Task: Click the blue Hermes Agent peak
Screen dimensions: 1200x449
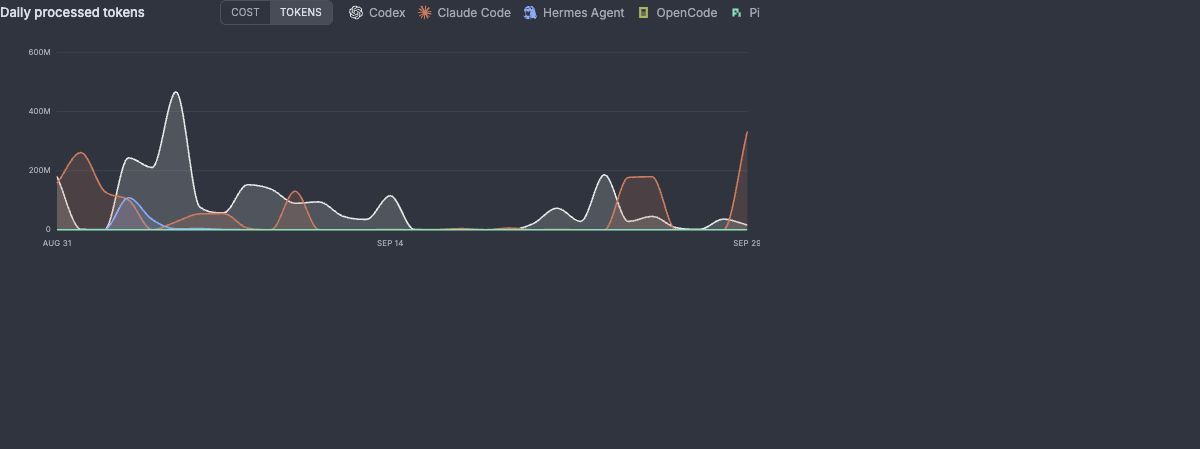Action: [127, 199]
